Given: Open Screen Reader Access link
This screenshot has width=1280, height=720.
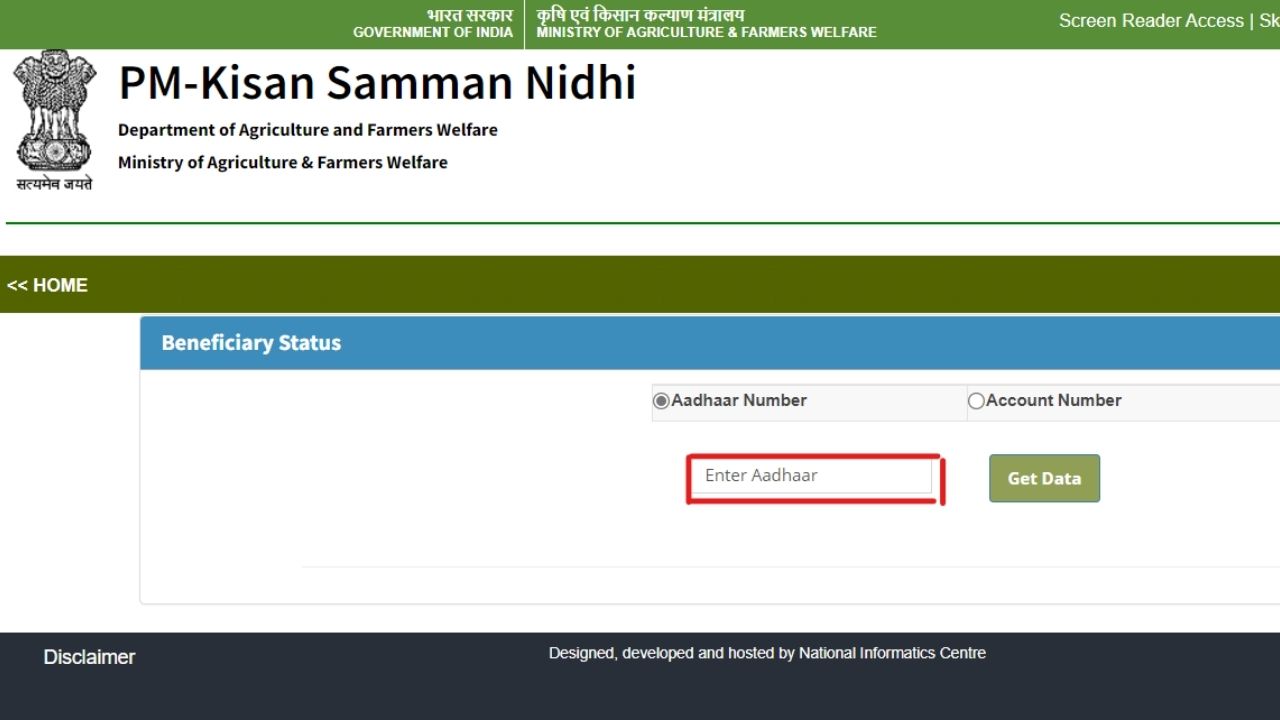Looking at the screenshot, I should click(x=1151, y=21).
